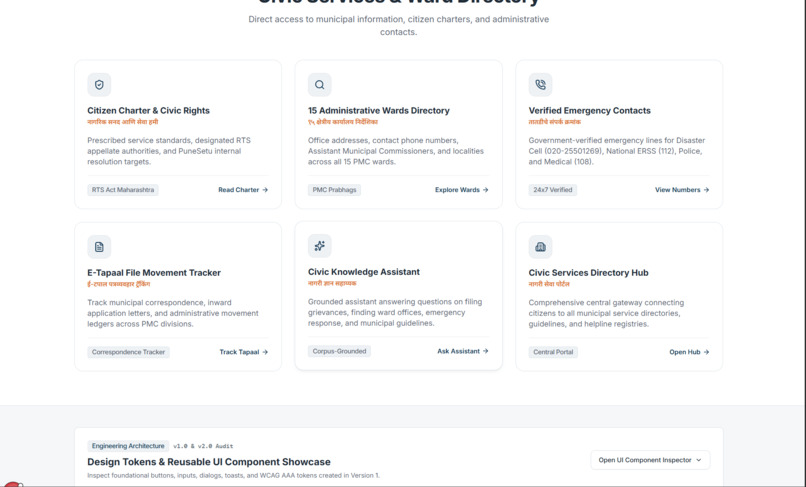The width and height of the screenshot is (806, 487).
Task: Click the document icon on E-Tapaal card
Action: click(99, 247)
